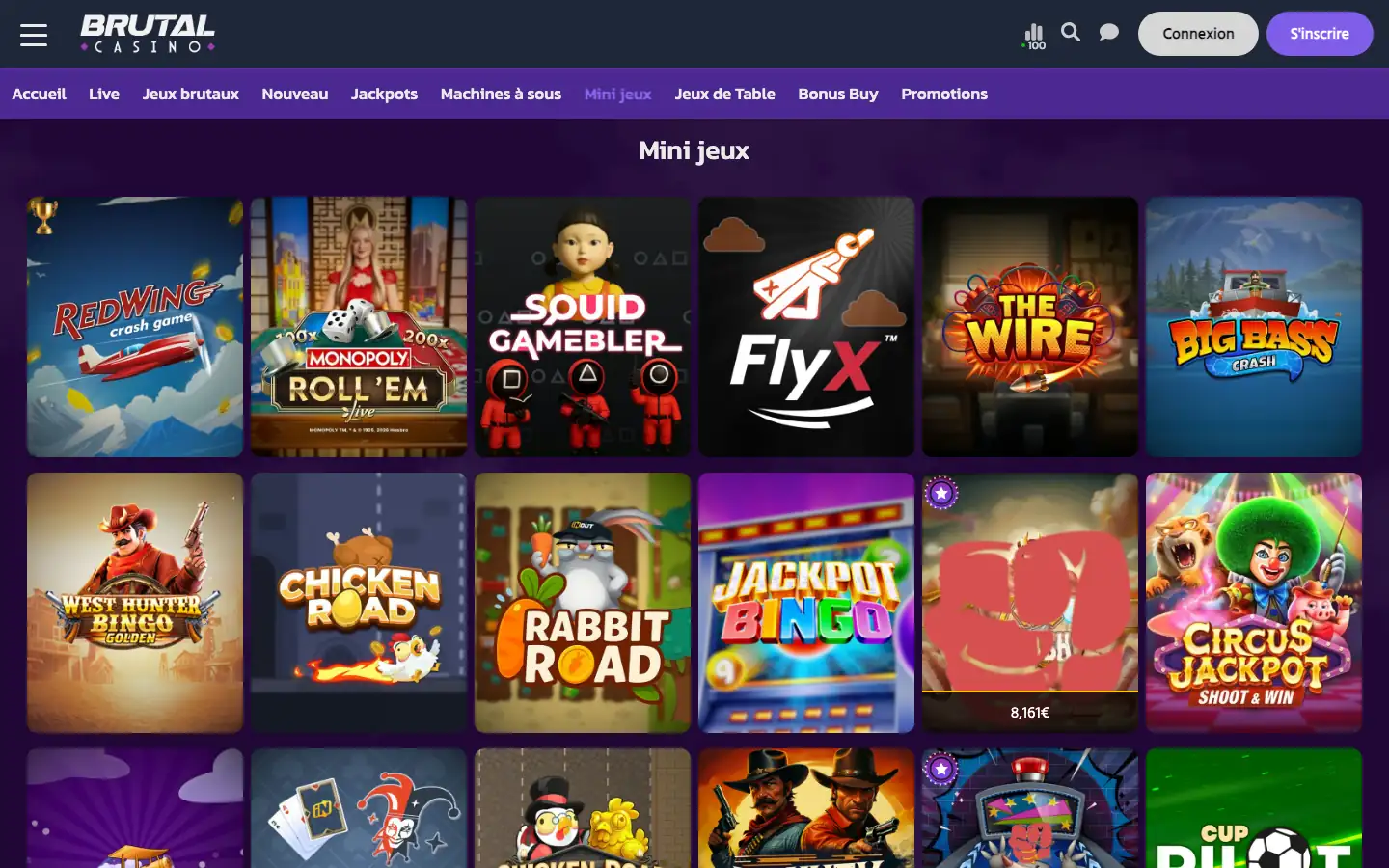Open Jeux de Table category
The image size is (1389, 868).
point(725,94)
